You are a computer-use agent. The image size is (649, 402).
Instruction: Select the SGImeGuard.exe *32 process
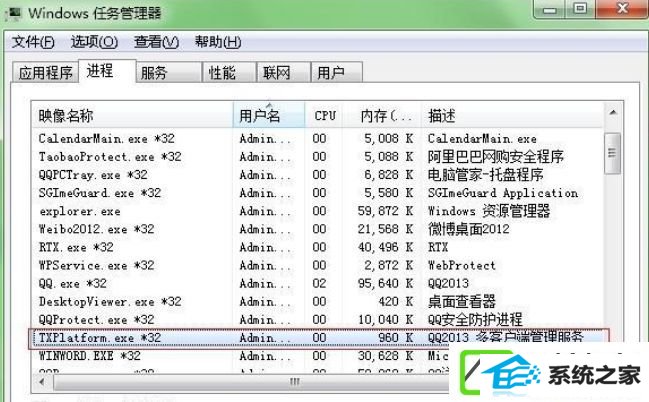tap(318, 193)
